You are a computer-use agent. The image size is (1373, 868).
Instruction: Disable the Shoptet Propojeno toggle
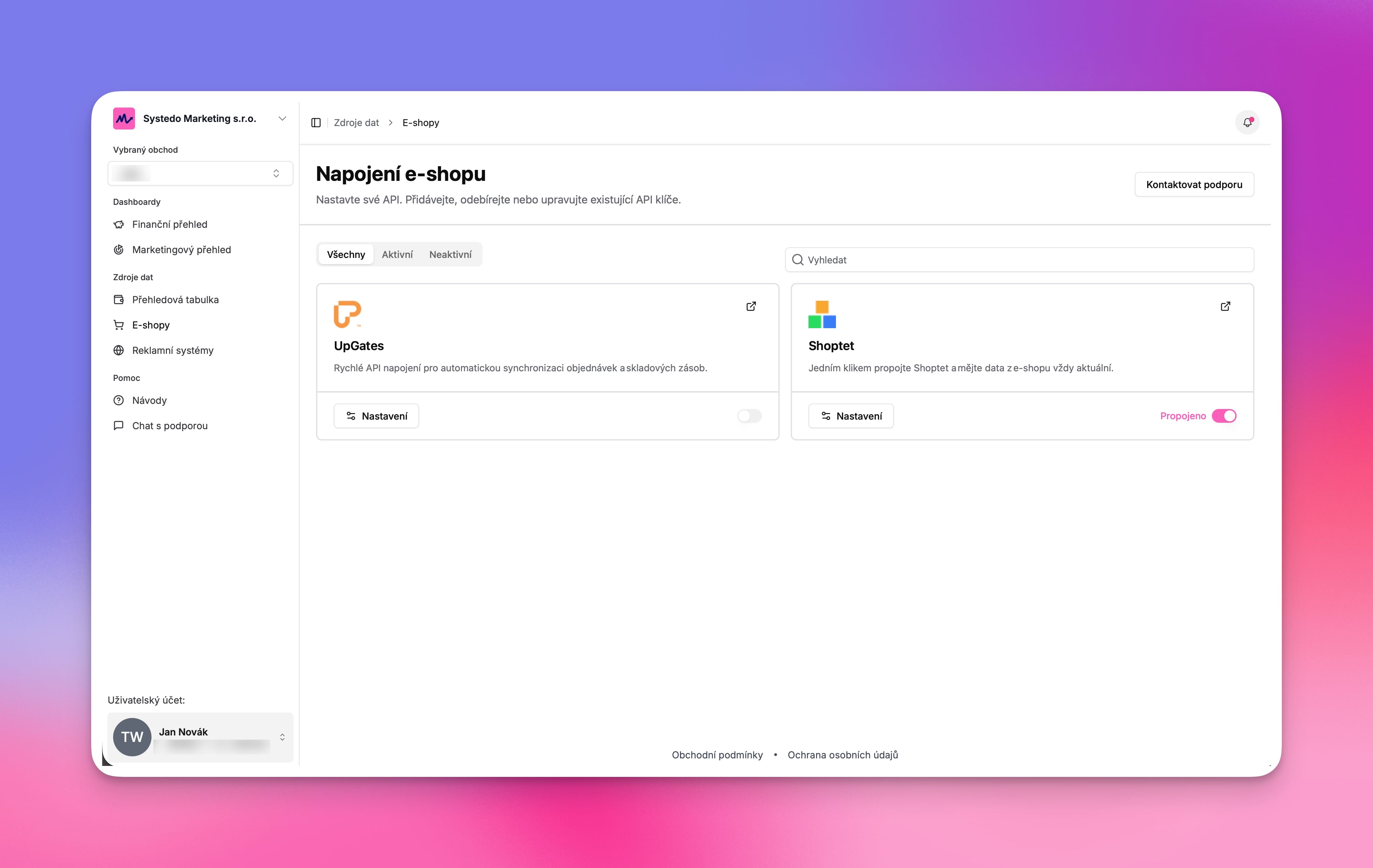pyautogui.click(x=1224, y=416)
